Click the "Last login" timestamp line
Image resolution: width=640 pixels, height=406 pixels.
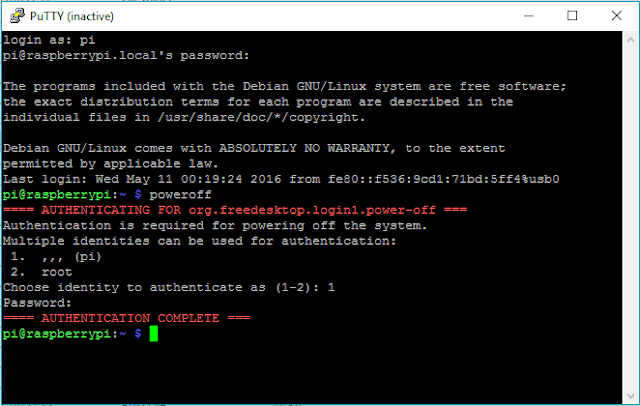point(280,179)
